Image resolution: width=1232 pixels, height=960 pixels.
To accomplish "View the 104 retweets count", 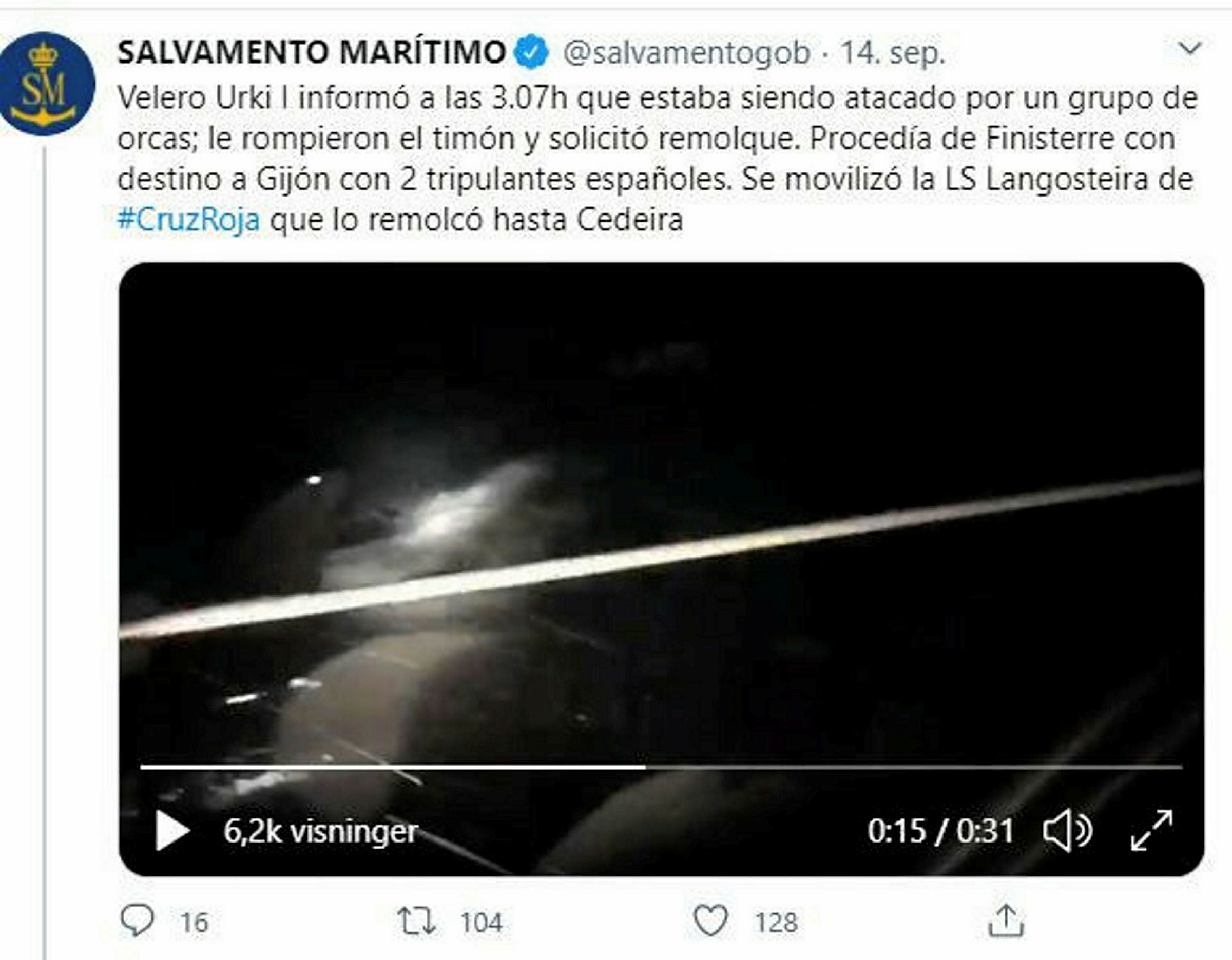I will pos(481,922).
